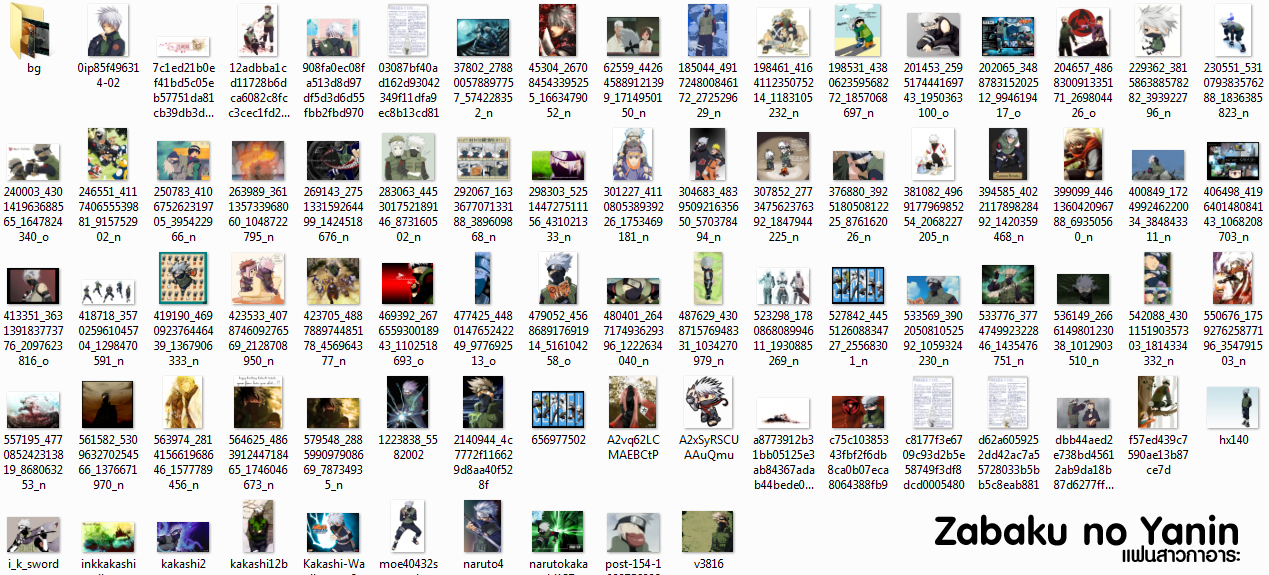This screenshot has height=575, width=1269.
Task: Select the fire image 263989_361
Action: 258,160
